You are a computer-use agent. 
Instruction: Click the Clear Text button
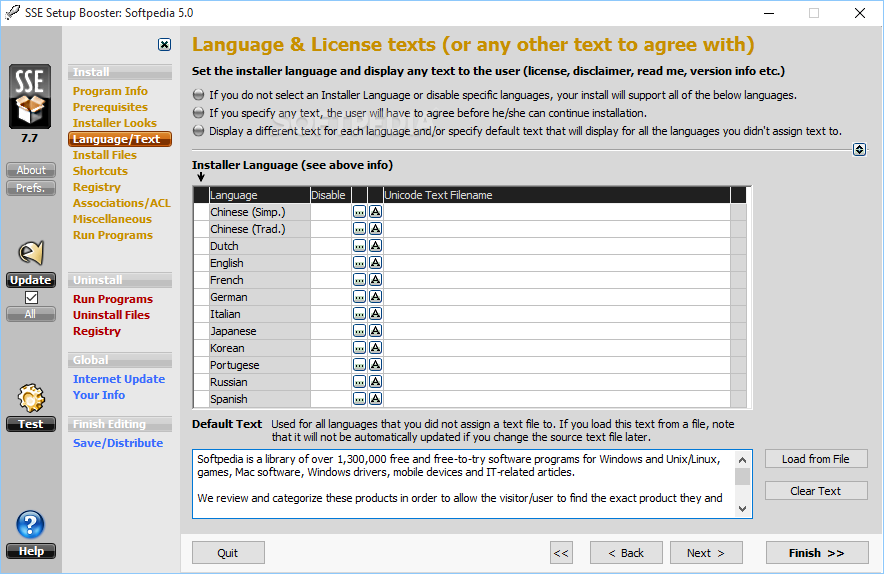tap(816, 491)
